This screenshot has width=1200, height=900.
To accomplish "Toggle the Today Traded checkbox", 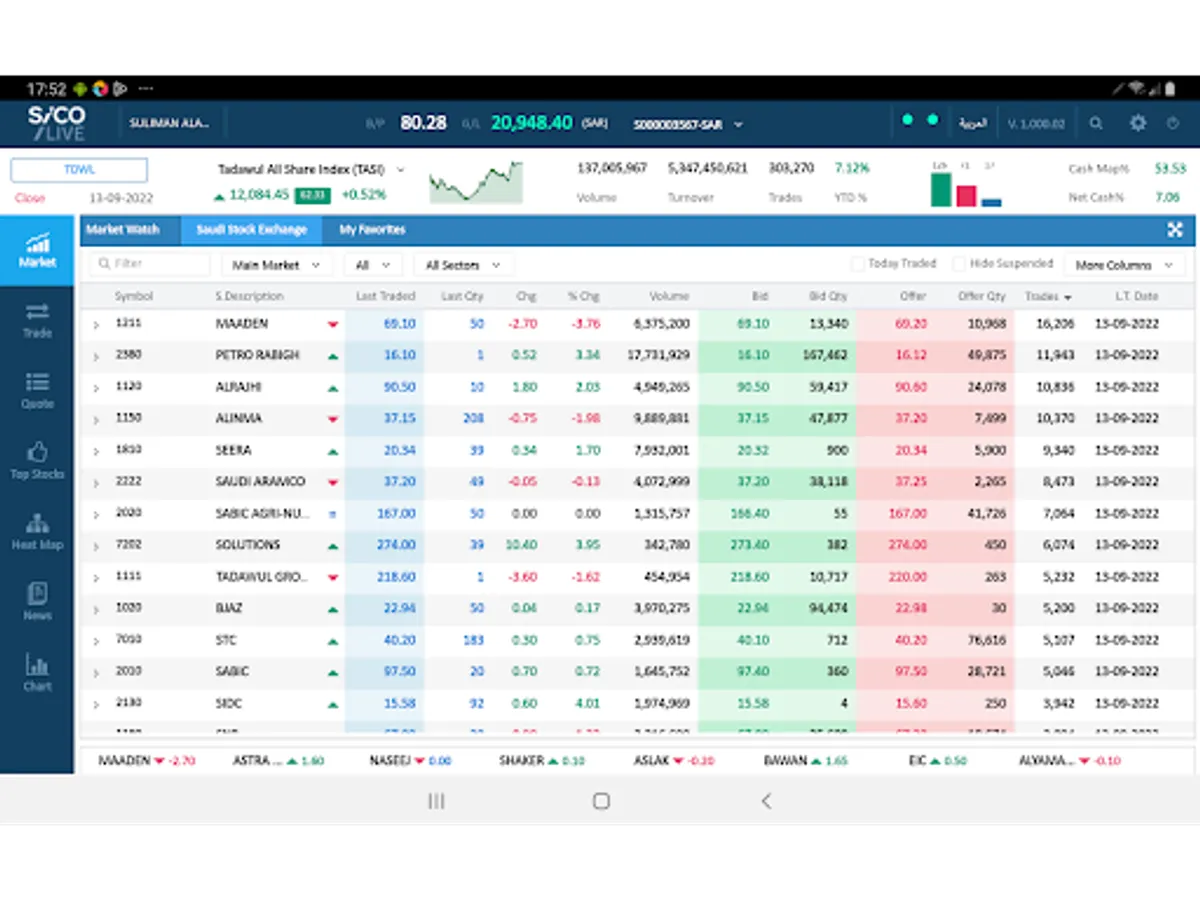I will point(857,264).
